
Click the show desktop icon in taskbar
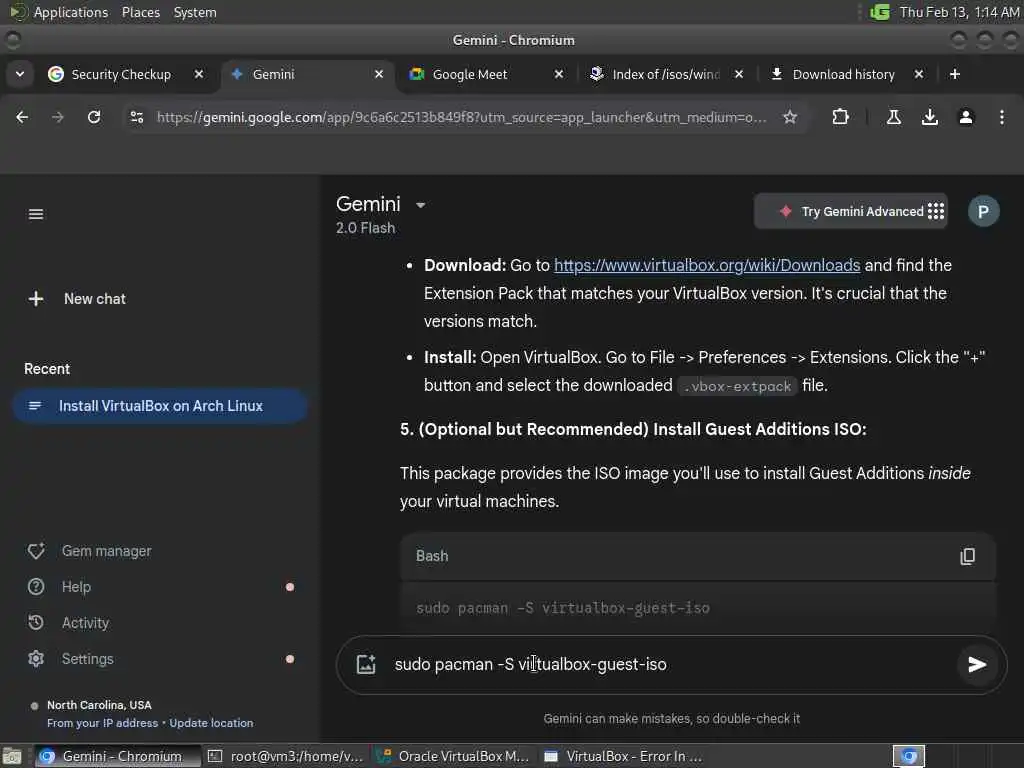coord(12,757)
